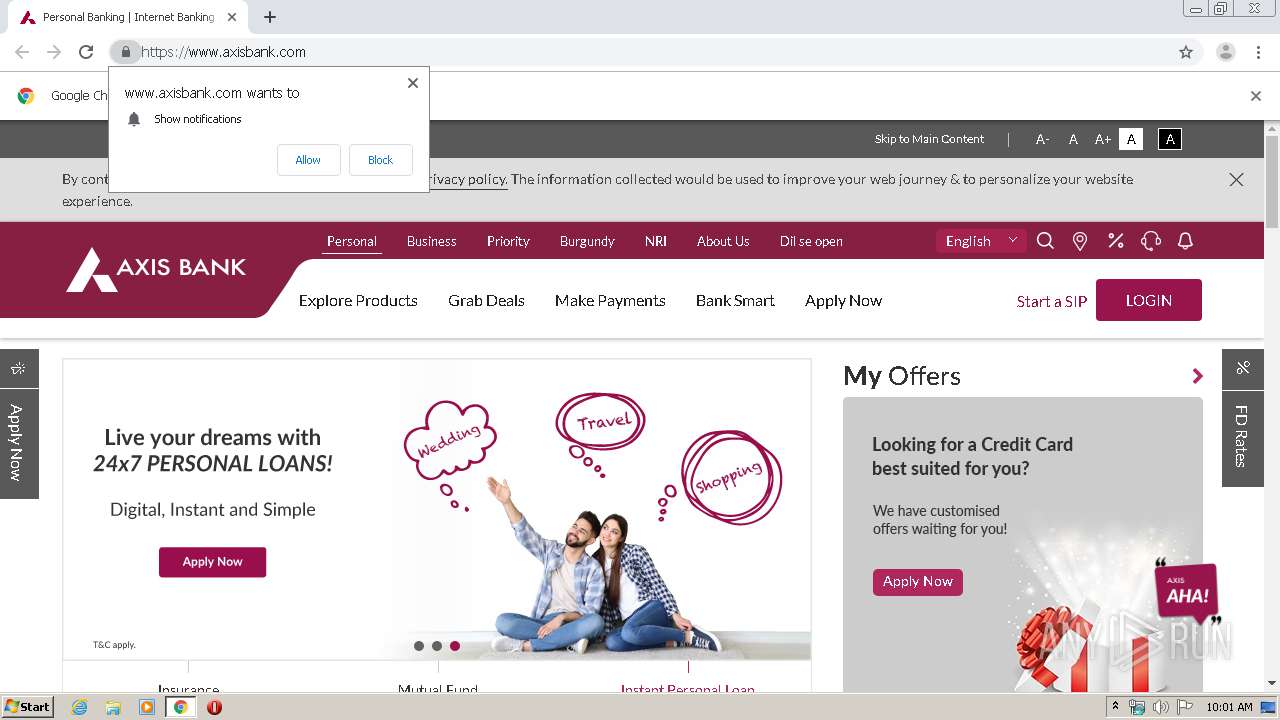Open media player from taskbar
The height and width of the screenshot is (720, 1280).
pyautogui.click(x=147, y=707)
